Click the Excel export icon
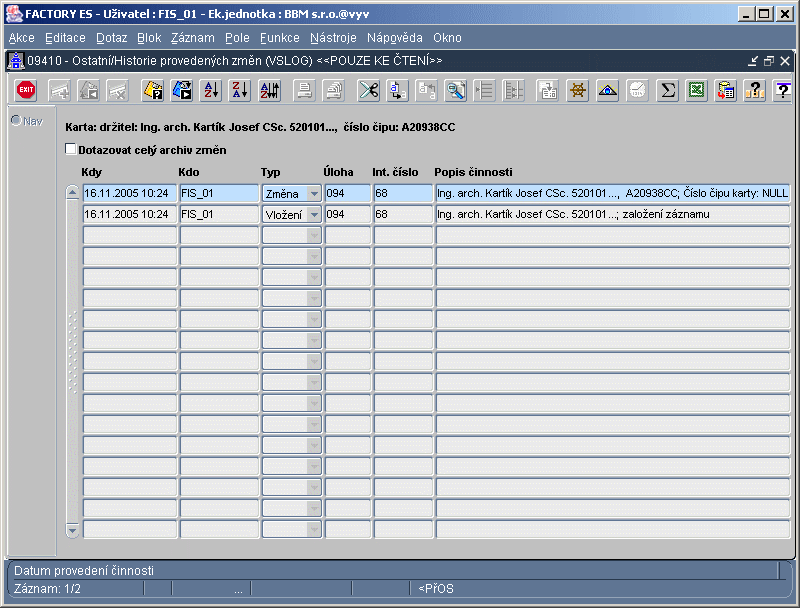Image resolution: width=800 pixels, height=608 pixels. point(696,90)
